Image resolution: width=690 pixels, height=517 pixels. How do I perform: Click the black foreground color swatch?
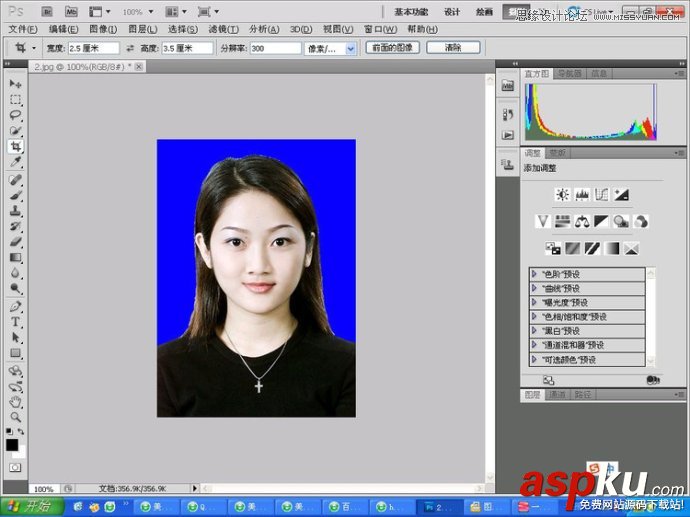(x=12, y=444)
